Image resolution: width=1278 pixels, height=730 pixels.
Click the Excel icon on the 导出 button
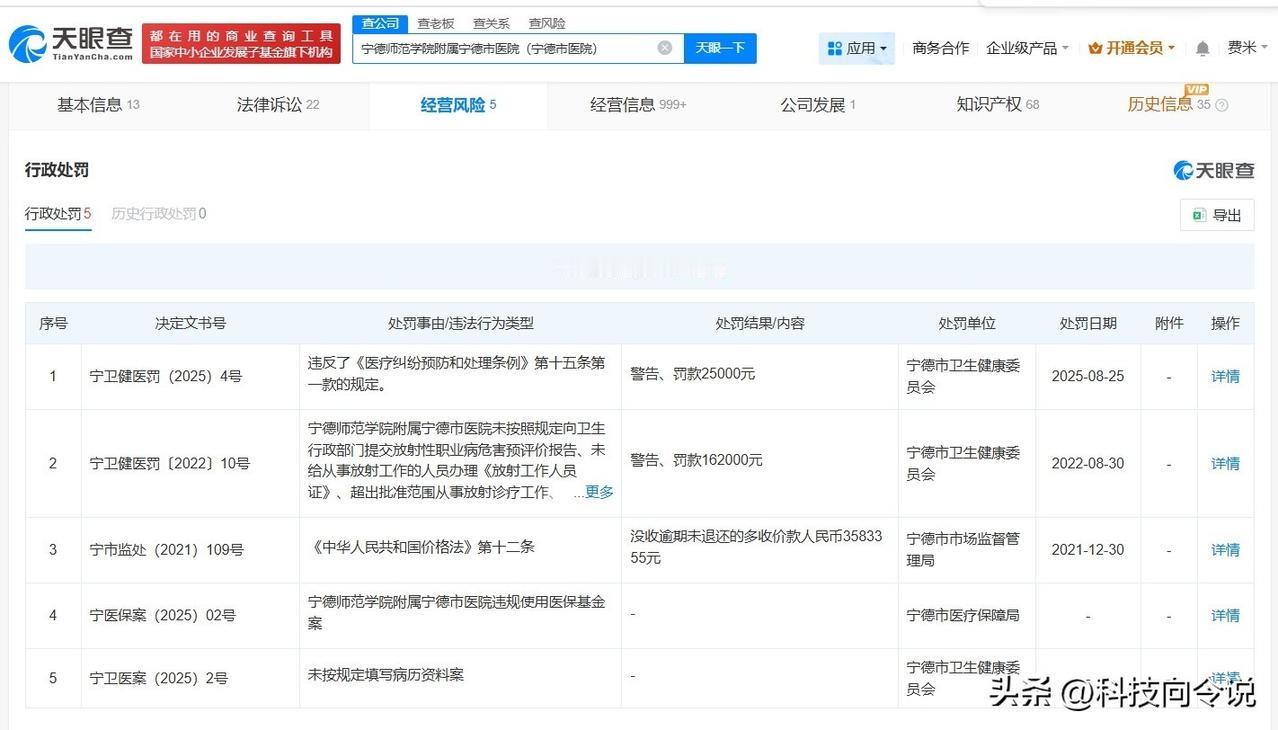point(1198,215)
